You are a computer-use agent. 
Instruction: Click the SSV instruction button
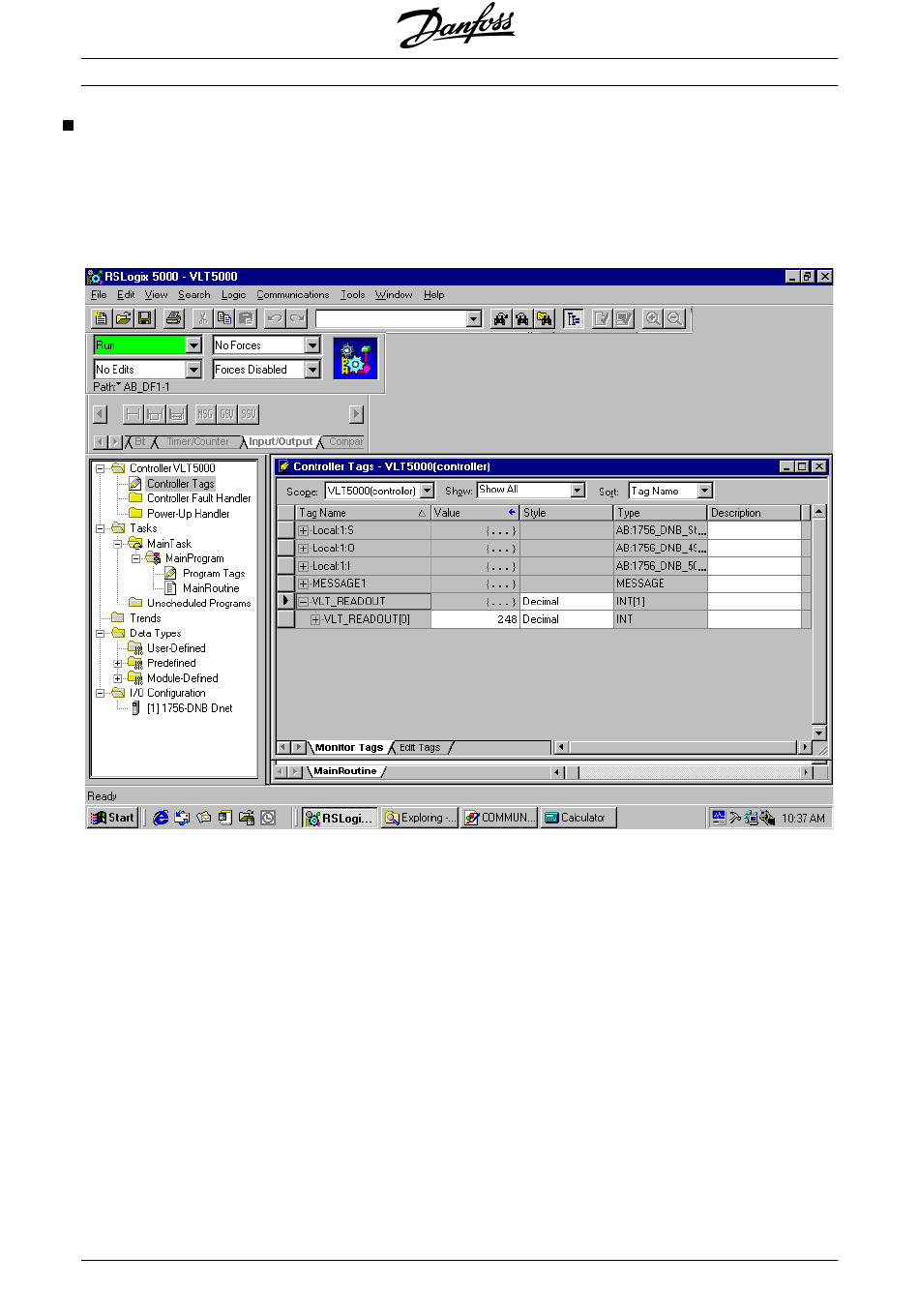[249, 414]
